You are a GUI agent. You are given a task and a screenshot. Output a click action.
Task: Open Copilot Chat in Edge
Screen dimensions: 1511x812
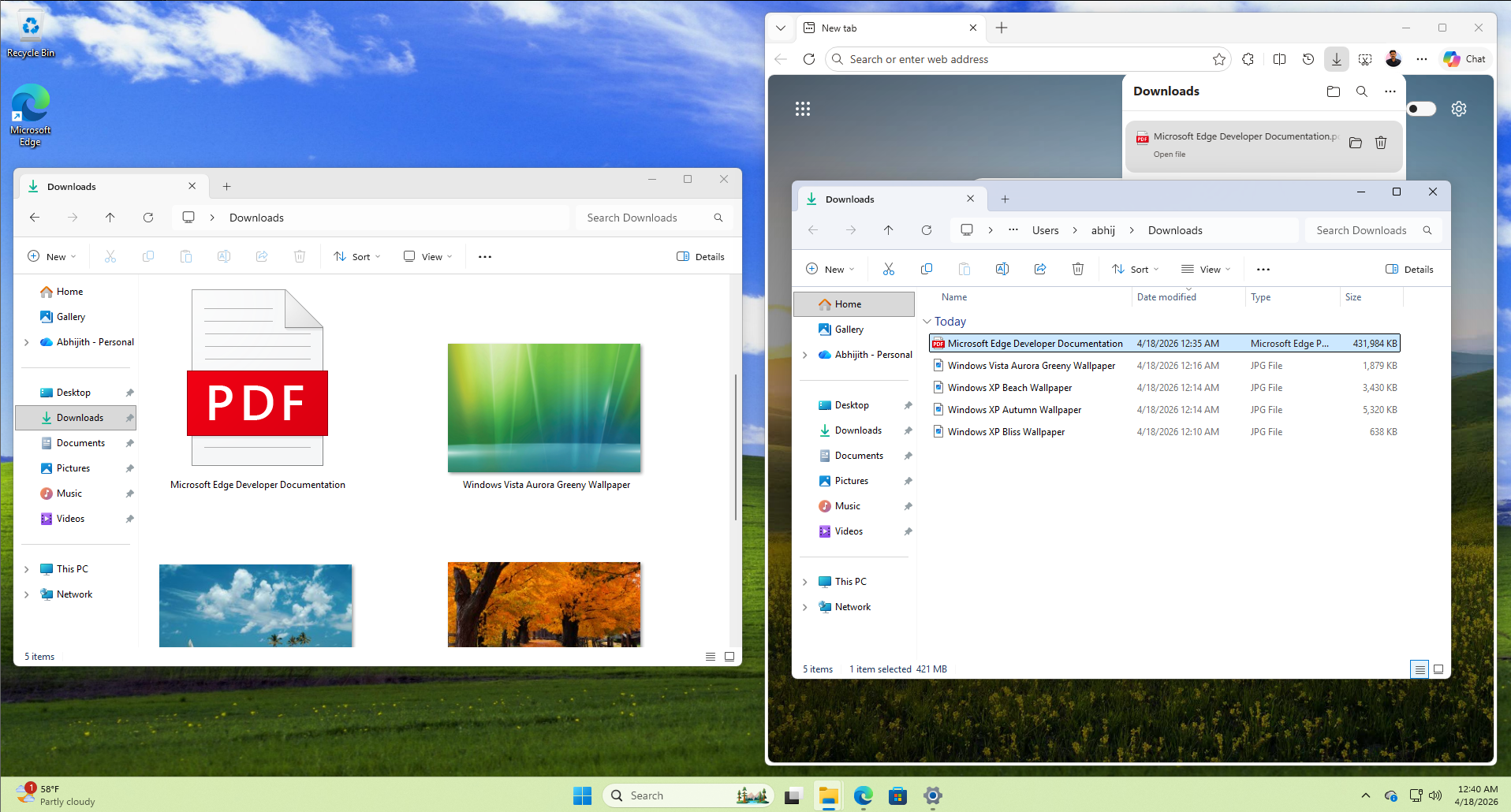1464,58
